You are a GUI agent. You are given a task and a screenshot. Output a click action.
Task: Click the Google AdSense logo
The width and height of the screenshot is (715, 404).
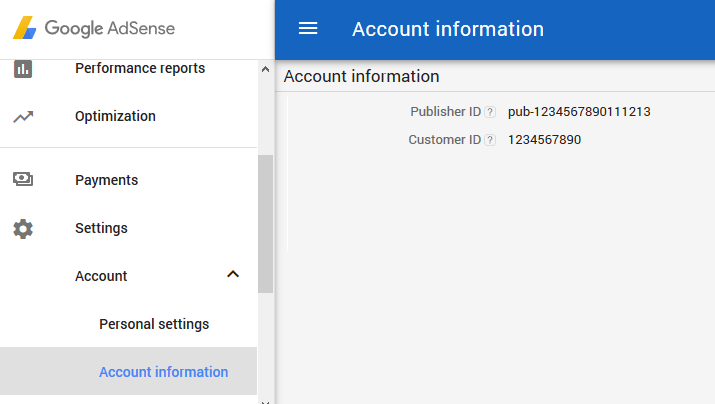pyautogui.click(x=94, y=28)
